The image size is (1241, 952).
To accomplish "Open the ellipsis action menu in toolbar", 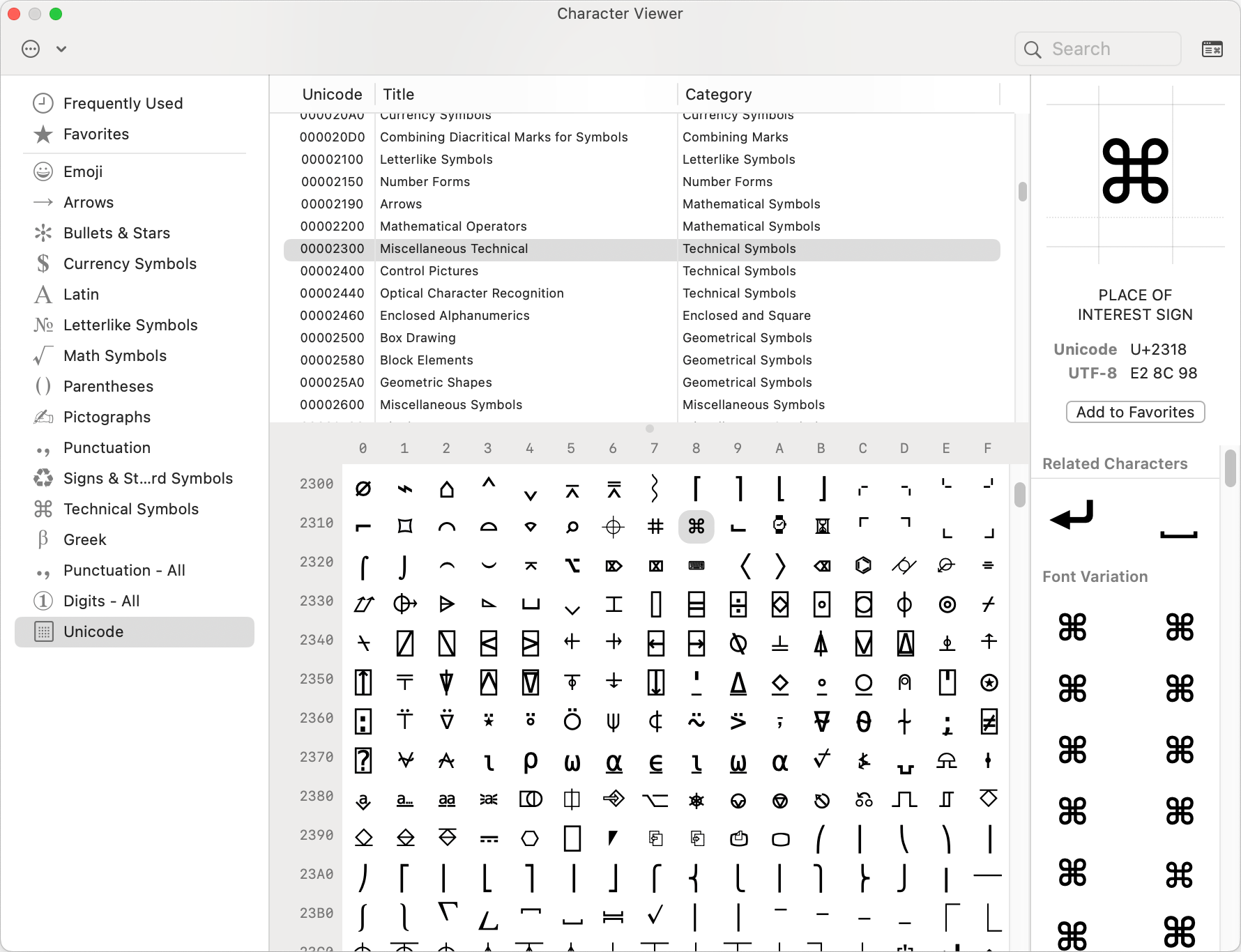I will [x=31, y=49].
